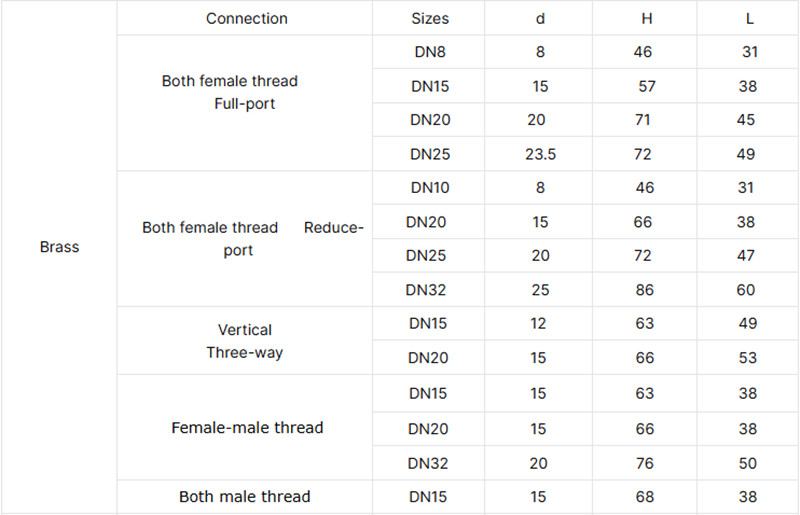Click the DN10 size cell

click(430, 188)
